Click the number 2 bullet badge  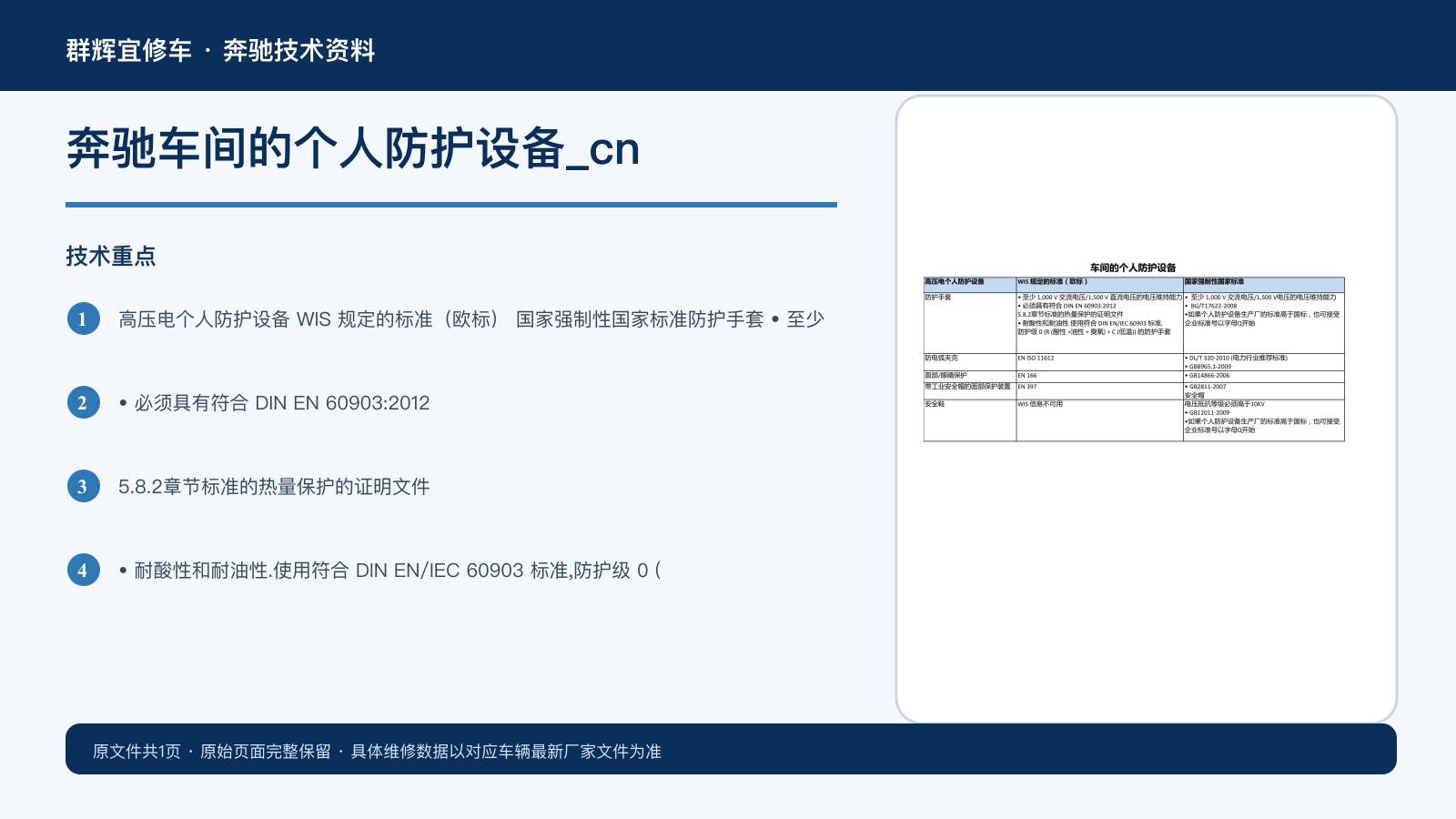83,402
